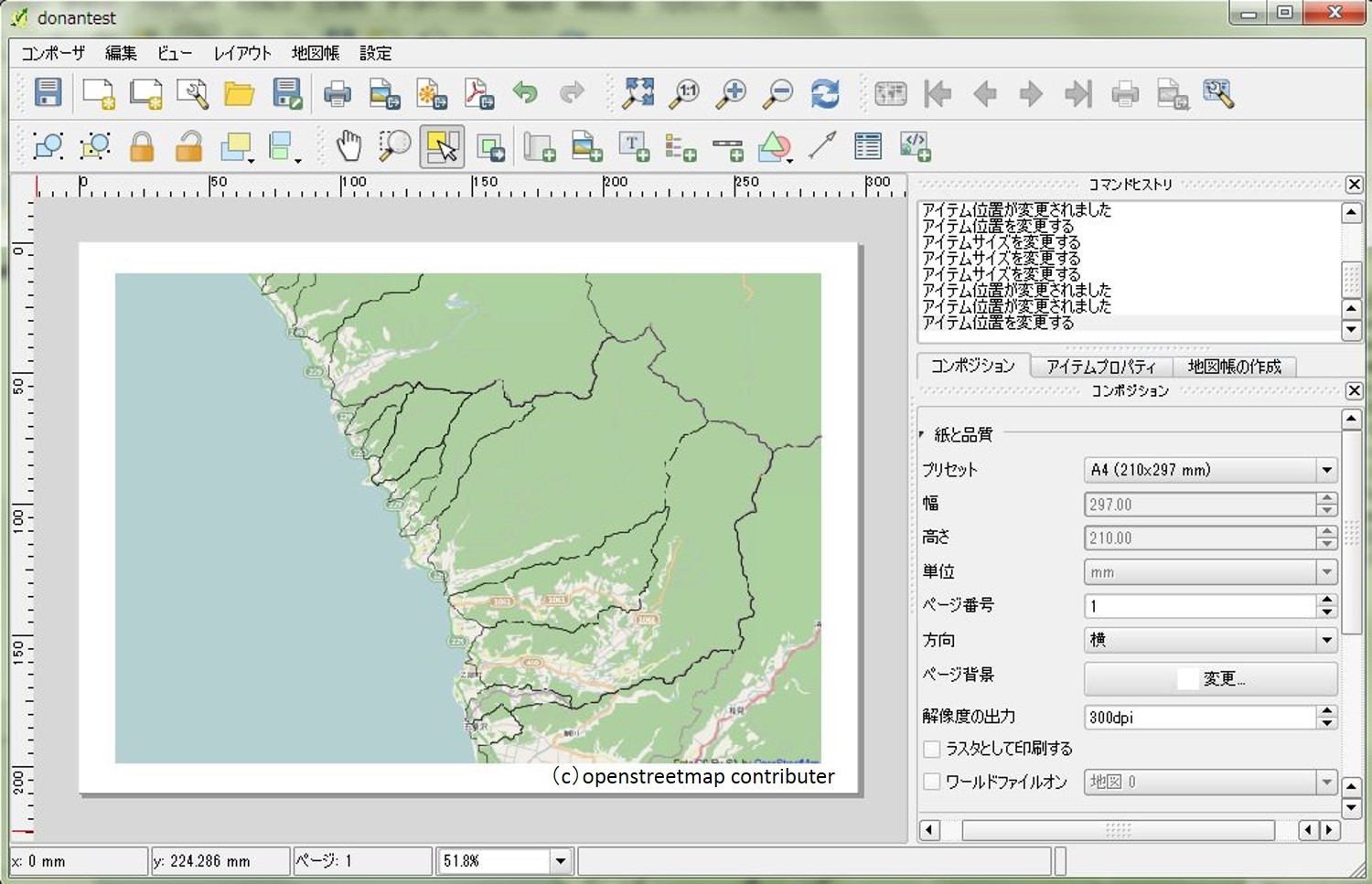Undo the last change
The image size is (1372, 884).
click(x=526, y=93)
